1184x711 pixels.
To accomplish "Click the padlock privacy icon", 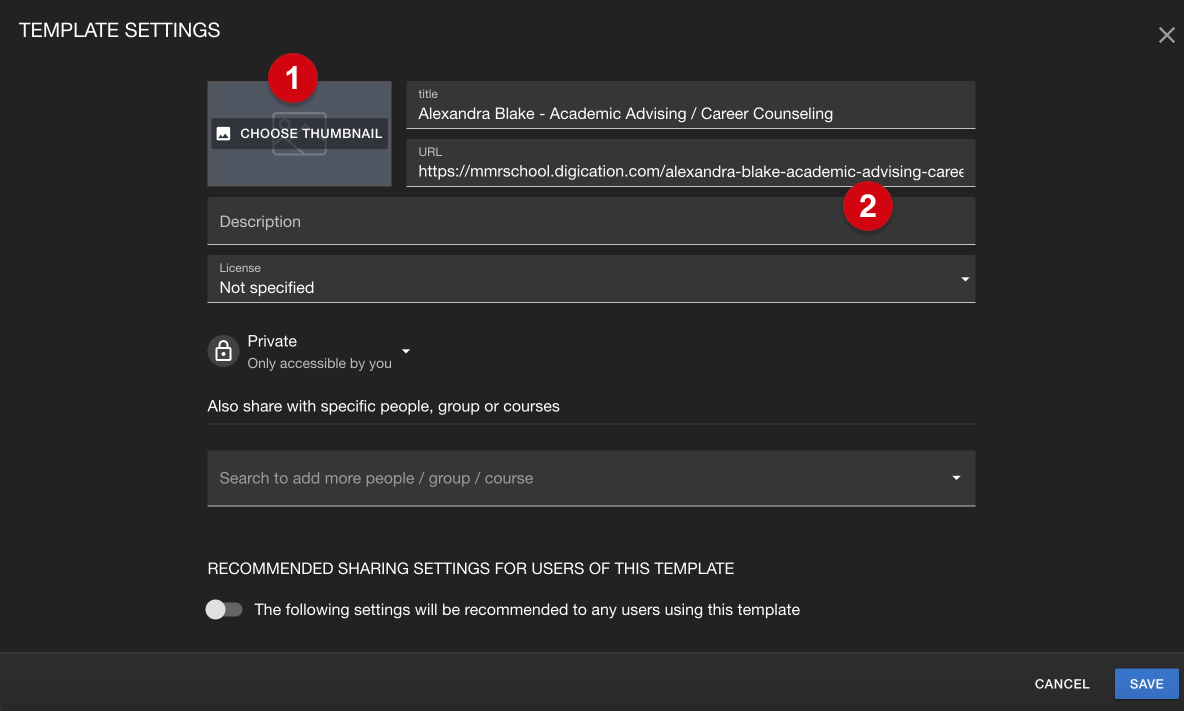I will tap(224, 351).
